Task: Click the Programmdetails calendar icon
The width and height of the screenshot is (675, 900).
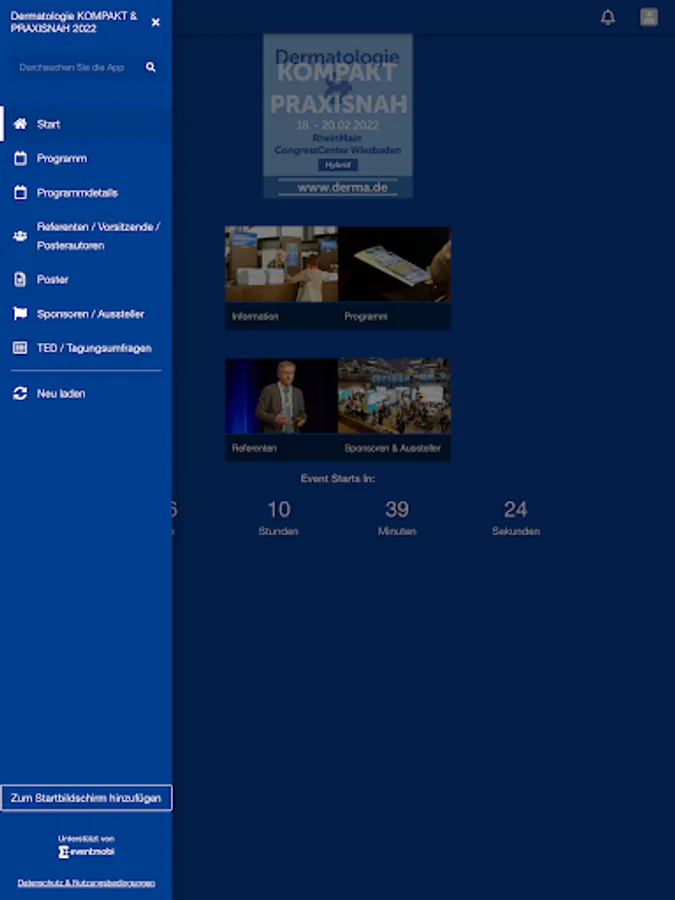Action: pos(20,193)
